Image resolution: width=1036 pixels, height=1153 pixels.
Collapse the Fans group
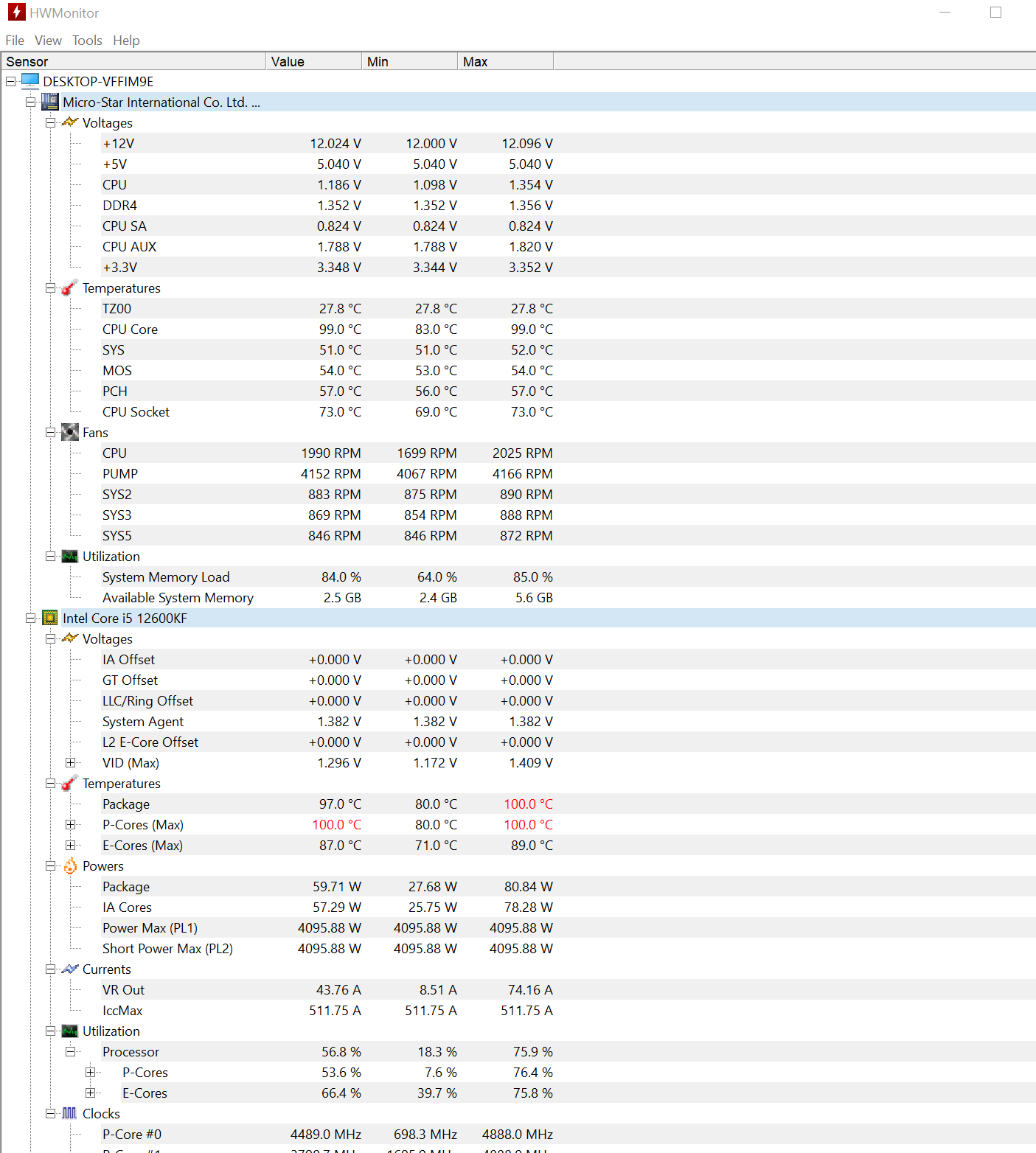(51, 432)
